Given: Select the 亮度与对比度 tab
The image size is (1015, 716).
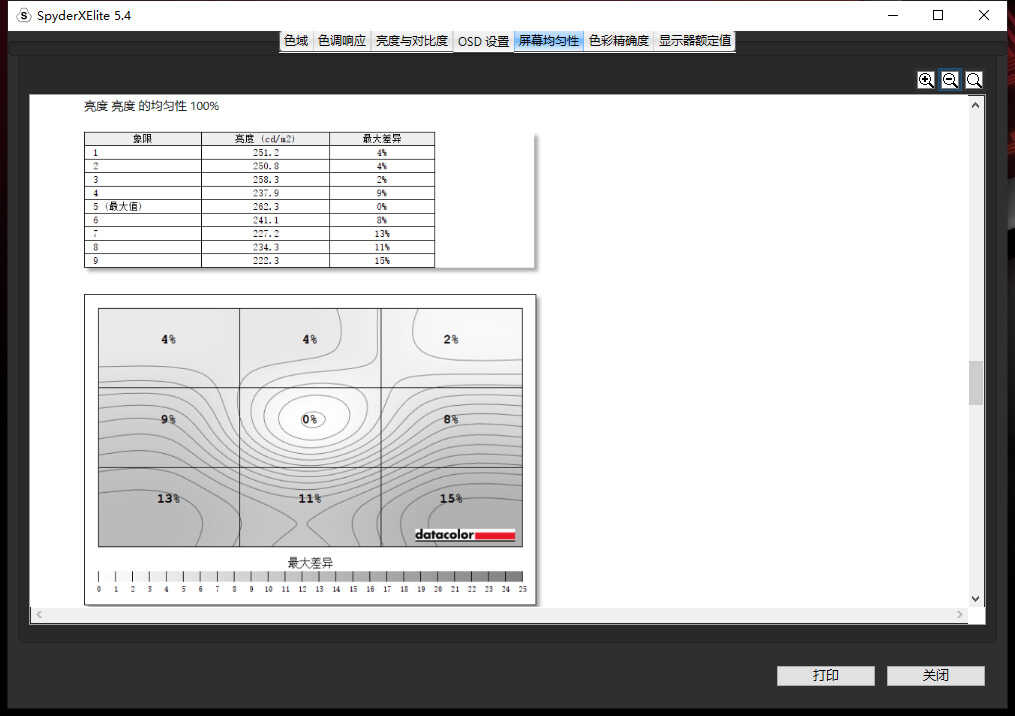Looking at the screenshot, I should [x=412, y=41].
